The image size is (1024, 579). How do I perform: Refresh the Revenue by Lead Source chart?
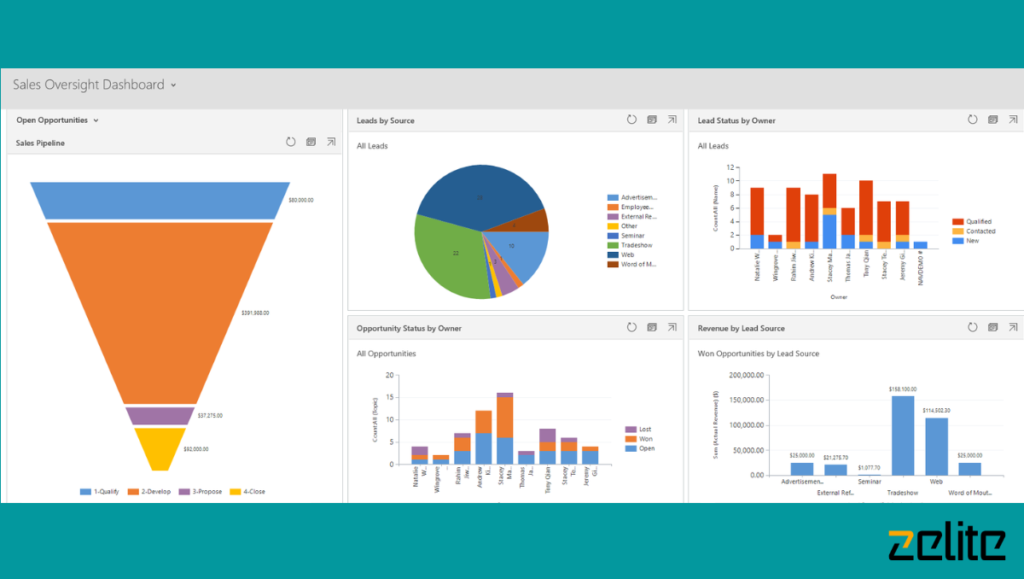972,326
